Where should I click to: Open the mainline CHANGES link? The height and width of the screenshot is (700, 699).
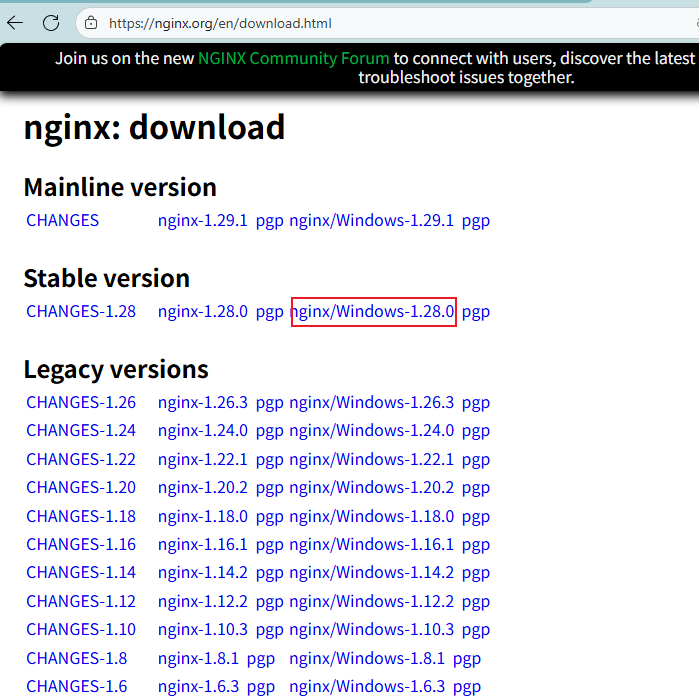[x=62, y=221]
